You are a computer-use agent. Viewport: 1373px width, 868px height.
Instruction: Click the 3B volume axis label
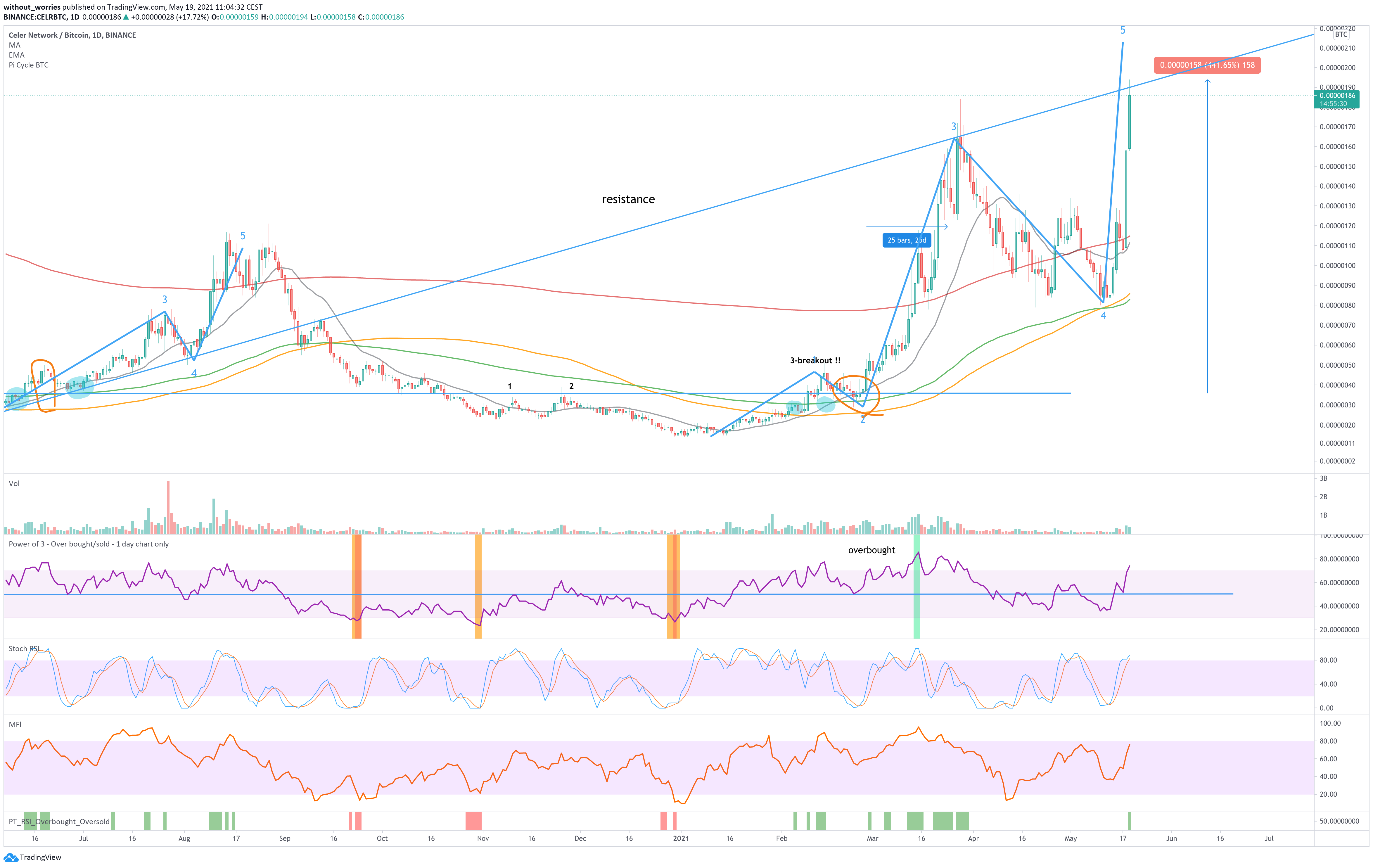pos(1323,478)
